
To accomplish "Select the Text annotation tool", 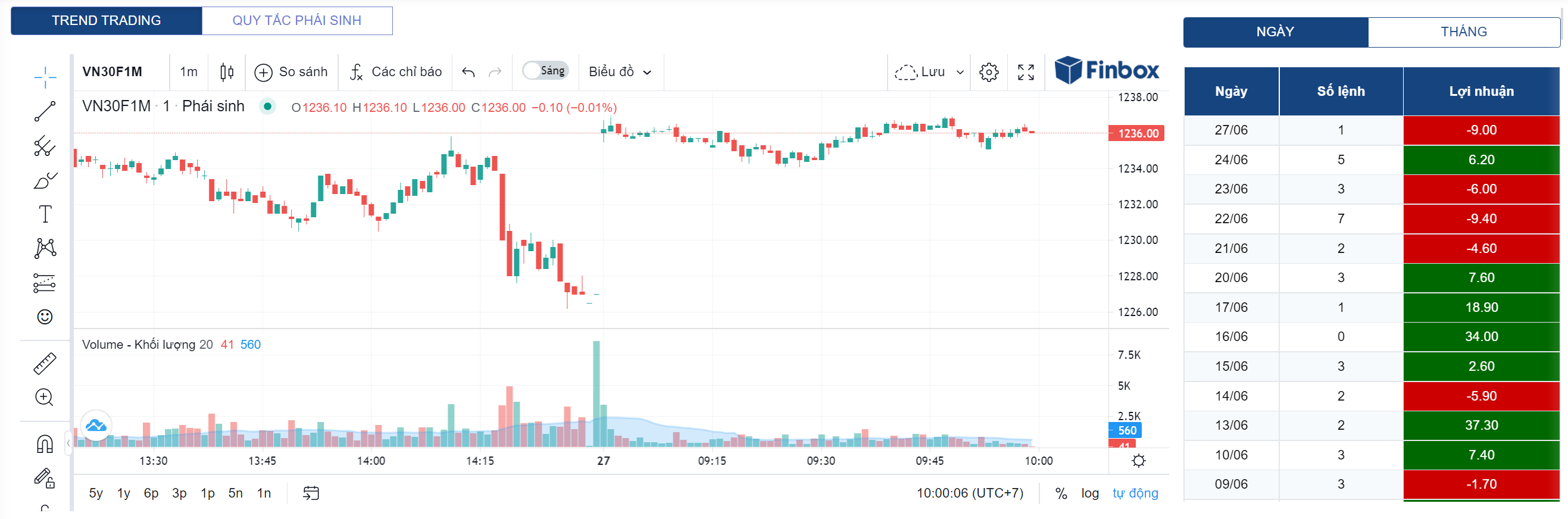I will click(45, 214).
